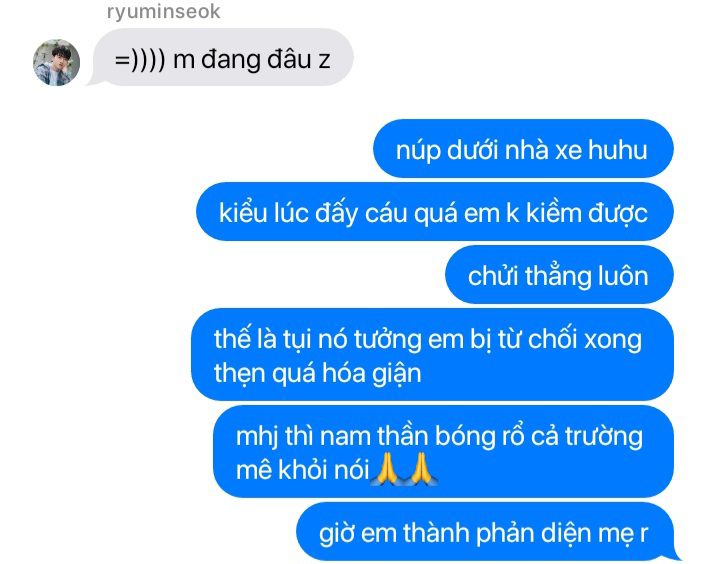Select the "núp dưới nhà xe huhu" bubble
The image size is (720, 564).
pos(523,148)
